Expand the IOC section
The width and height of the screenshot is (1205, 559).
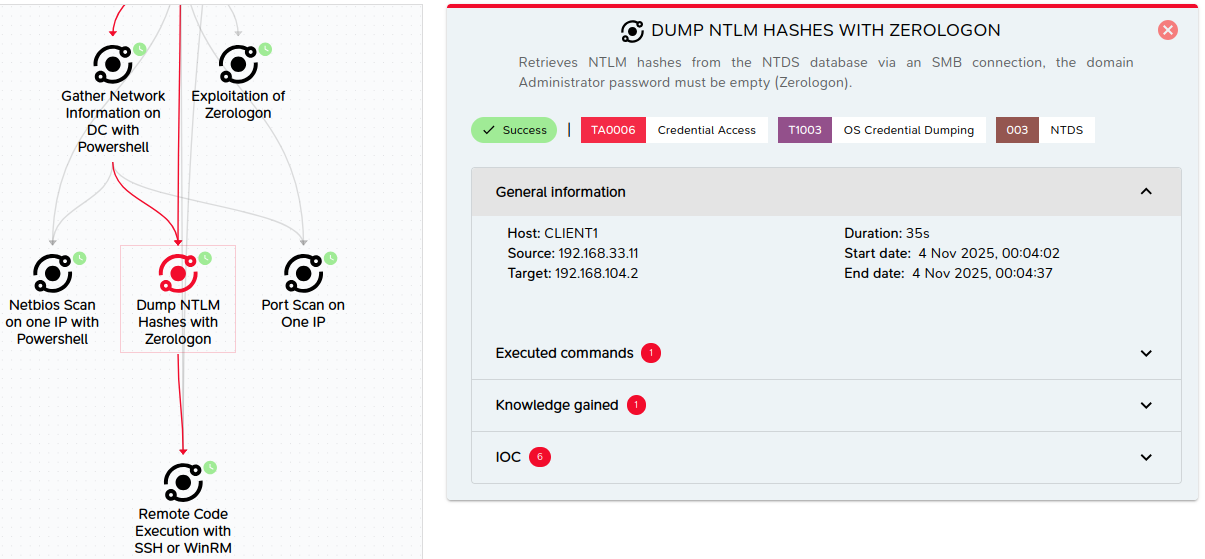point(826,457)
